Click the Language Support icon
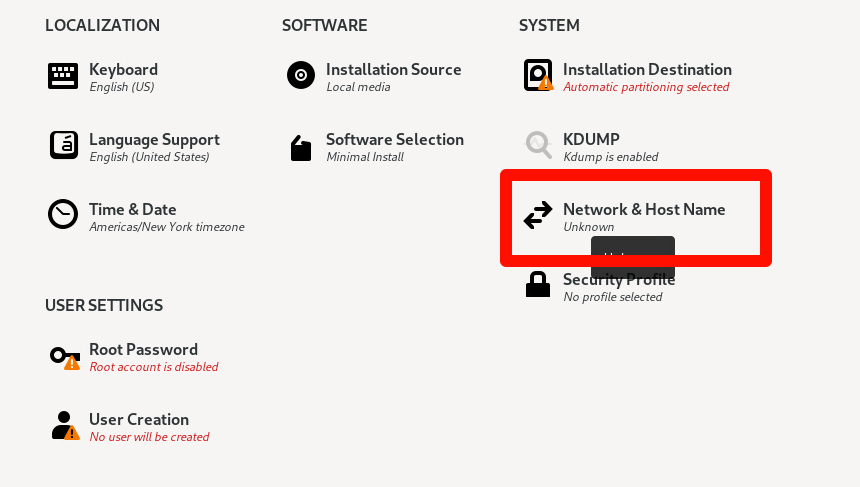 coord(64,145)
